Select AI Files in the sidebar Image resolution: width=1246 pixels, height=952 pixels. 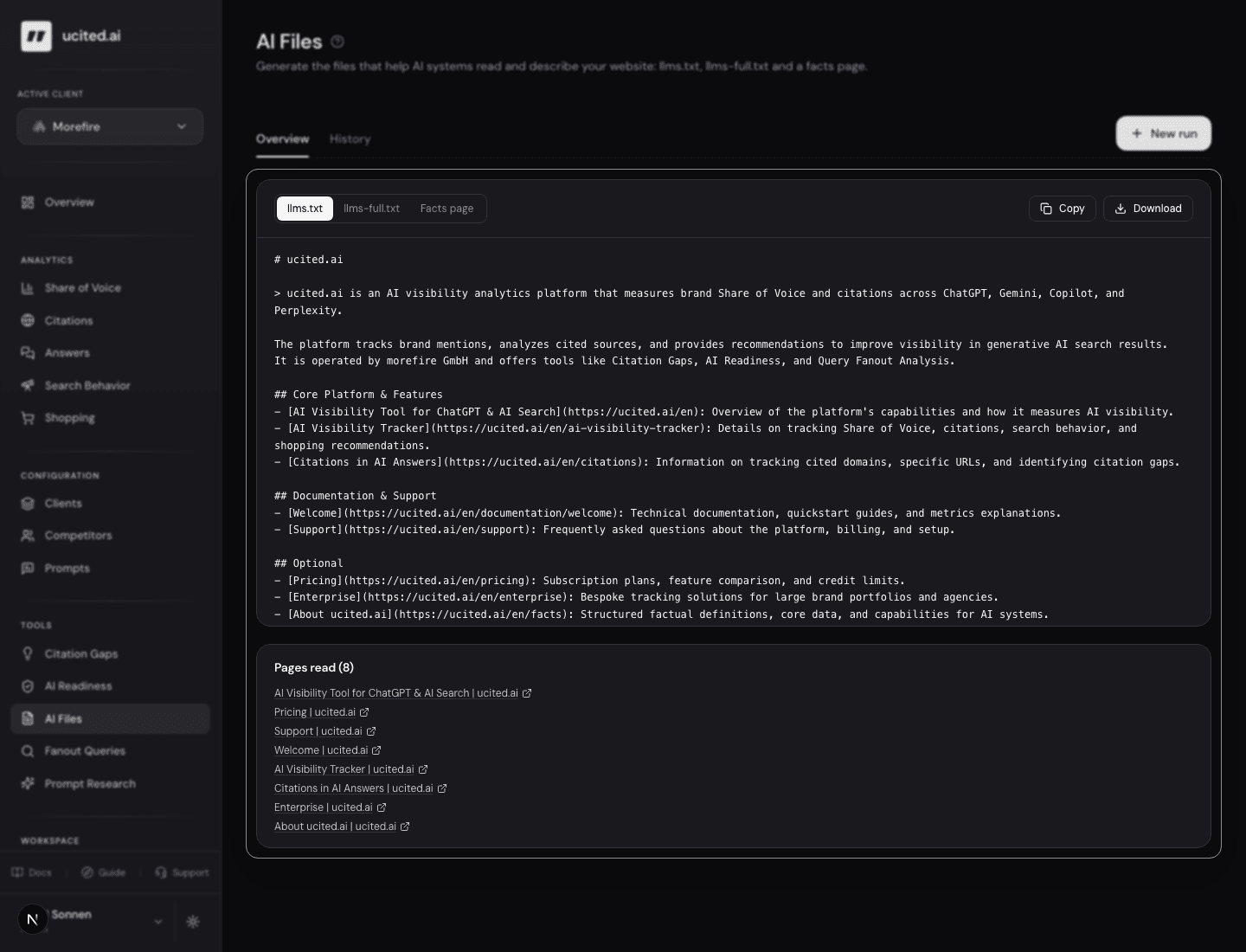tap(110, 719)
